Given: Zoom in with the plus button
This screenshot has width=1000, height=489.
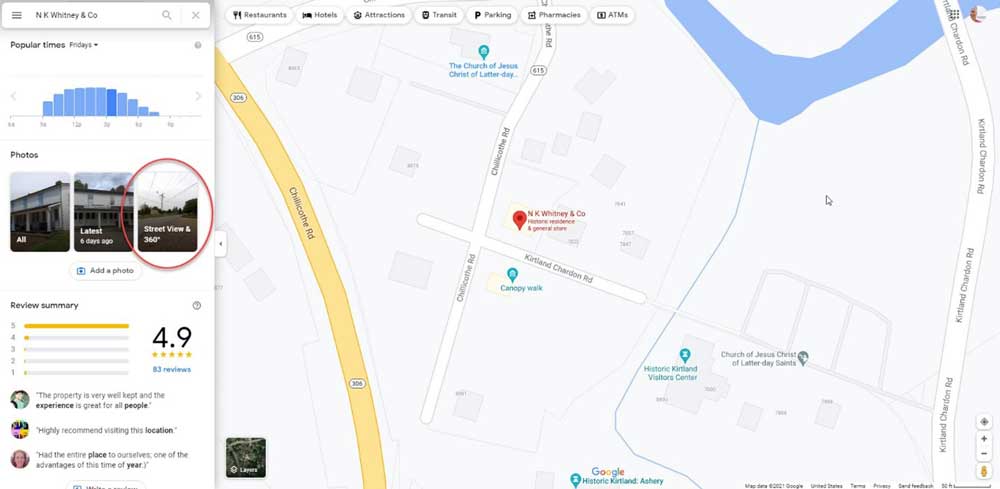Looking at the screenshot, I should (x=984, y=439).
